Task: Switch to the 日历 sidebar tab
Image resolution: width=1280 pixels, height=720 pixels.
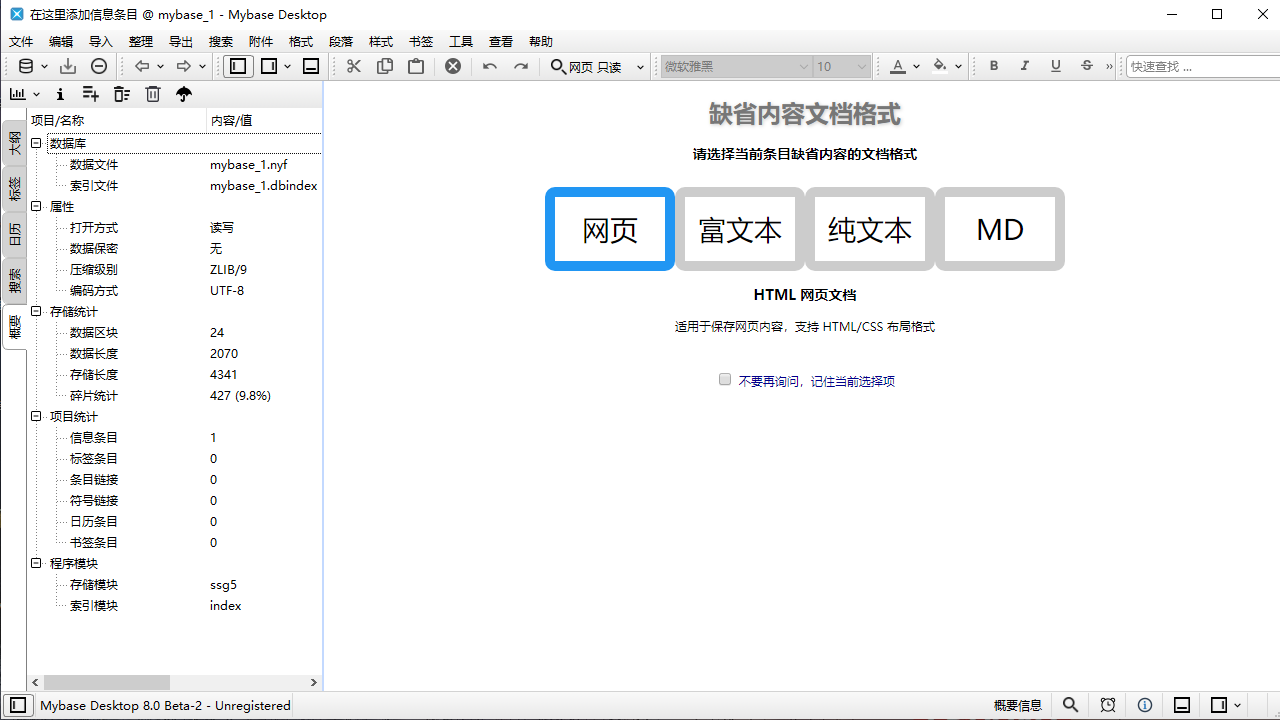Action: tap(14, 232)
